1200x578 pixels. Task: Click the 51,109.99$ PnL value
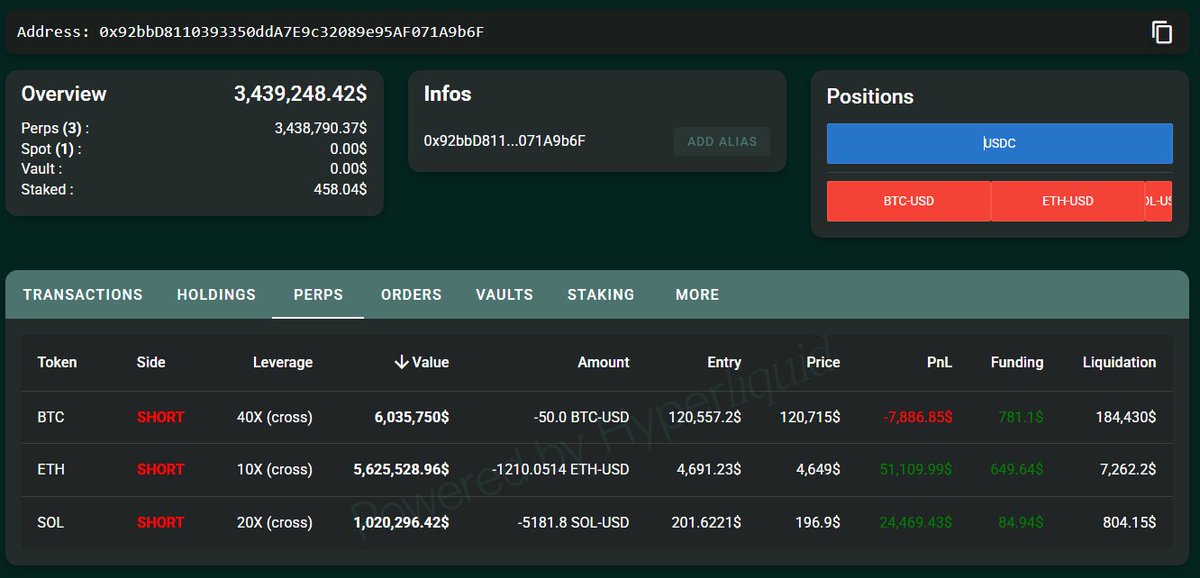coord(916,469)
